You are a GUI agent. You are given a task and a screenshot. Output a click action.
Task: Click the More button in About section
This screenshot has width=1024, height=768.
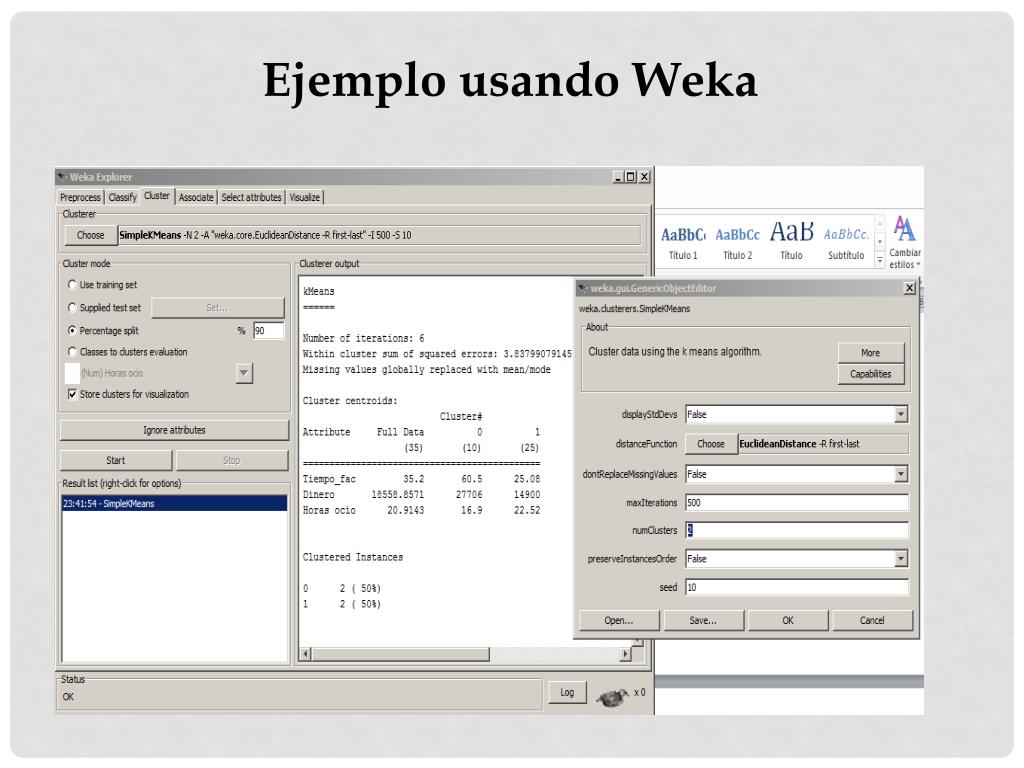pyautogui.click(x=871, y=353)
